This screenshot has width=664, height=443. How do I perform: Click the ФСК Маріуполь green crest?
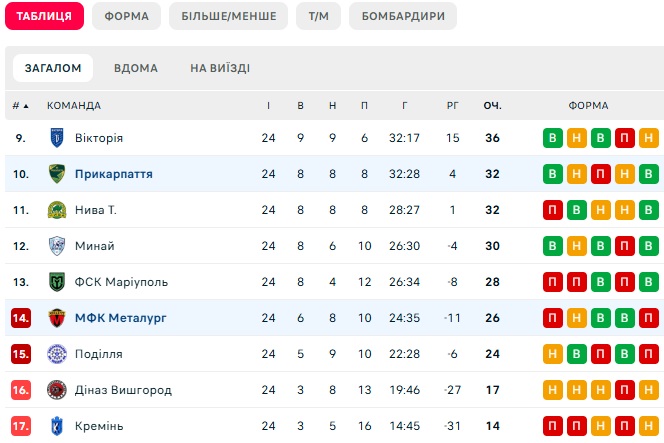point(57,282)
